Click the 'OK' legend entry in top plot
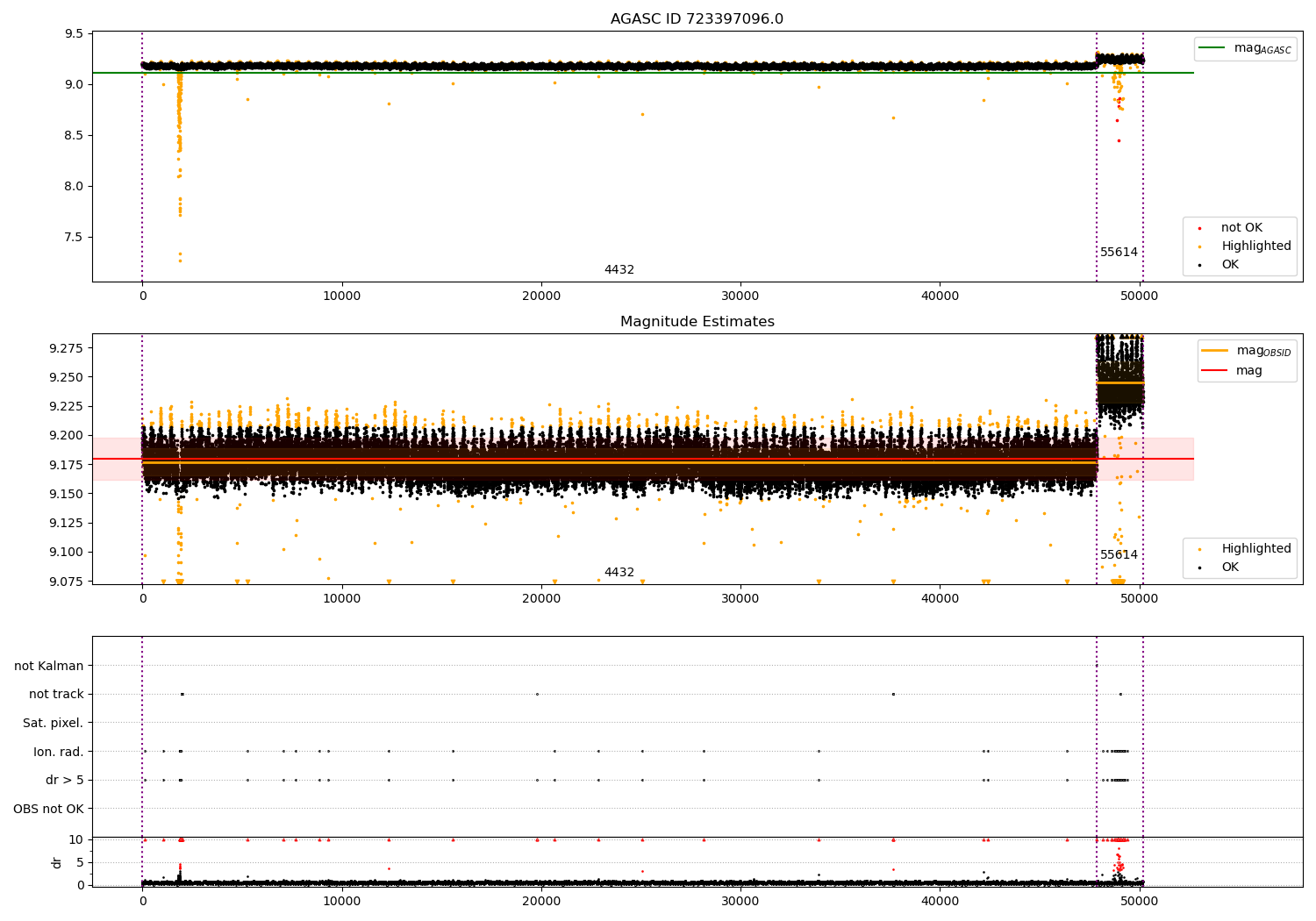Image resolution: width=1316 pixels, height=921 pixels. 1230,265
